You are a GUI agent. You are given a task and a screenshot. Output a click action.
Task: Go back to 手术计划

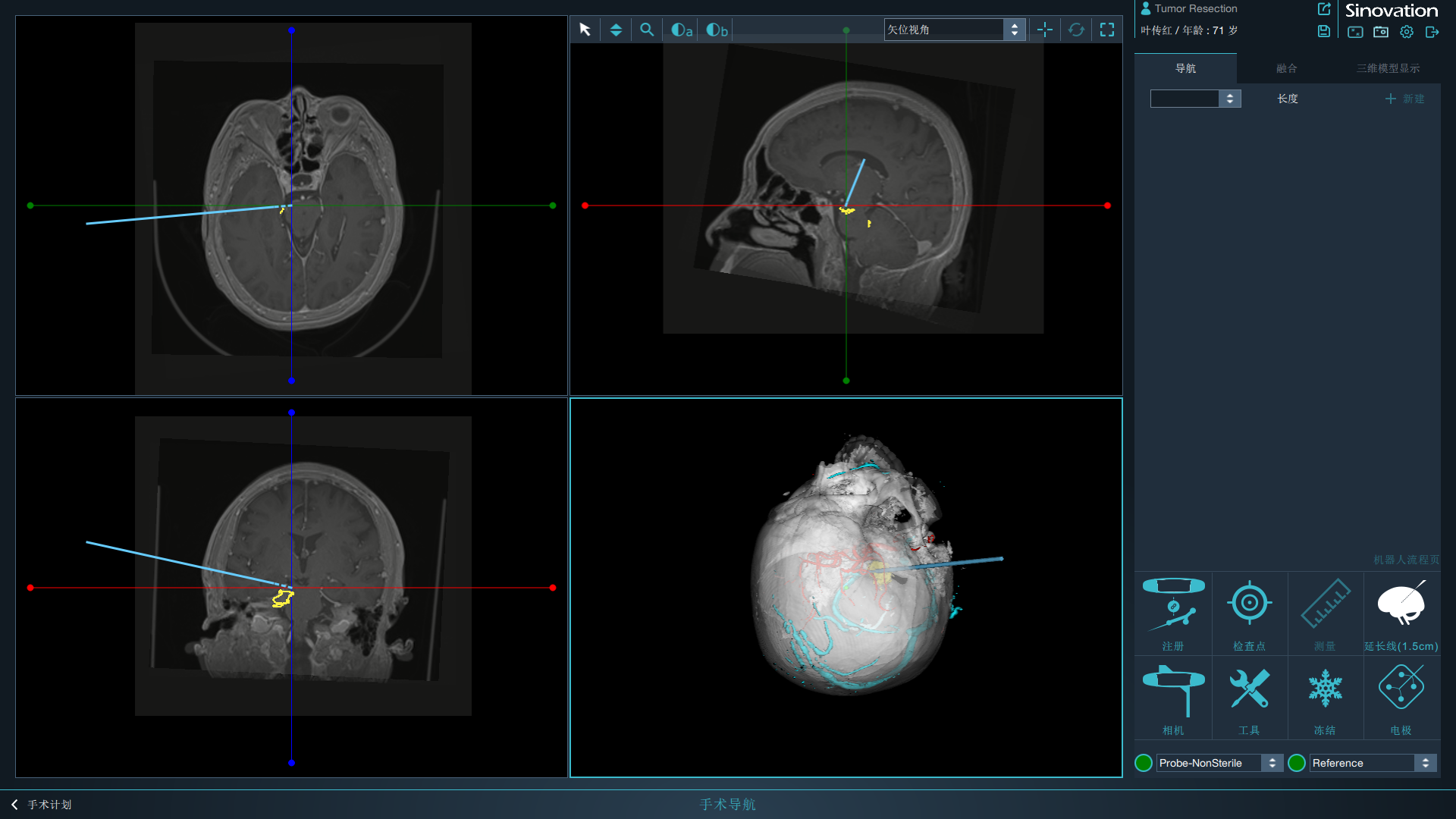tap(42, 805)
